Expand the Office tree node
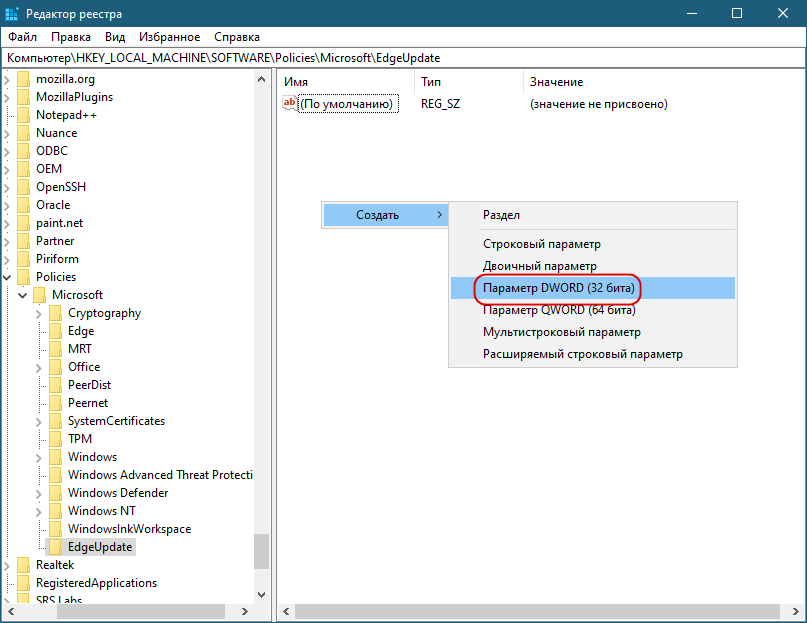Viewport: 807px width, 623px height. pos(39,368)
